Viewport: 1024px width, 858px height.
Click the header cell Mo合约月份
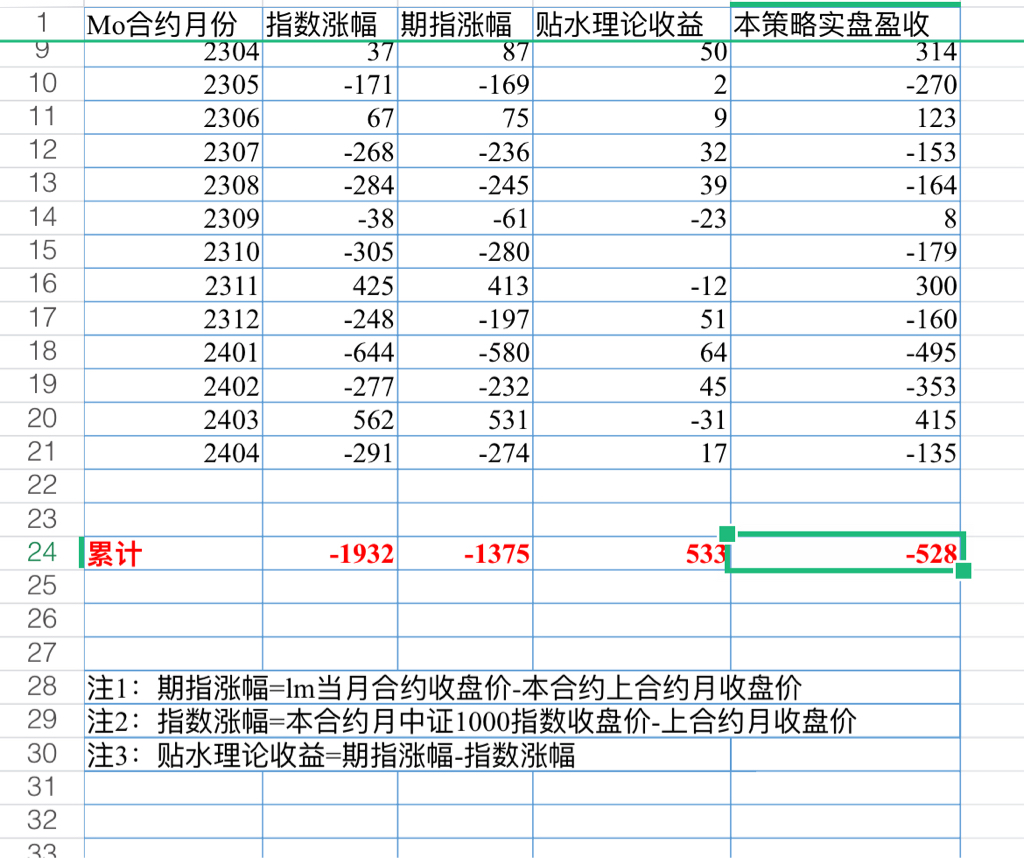173,24
